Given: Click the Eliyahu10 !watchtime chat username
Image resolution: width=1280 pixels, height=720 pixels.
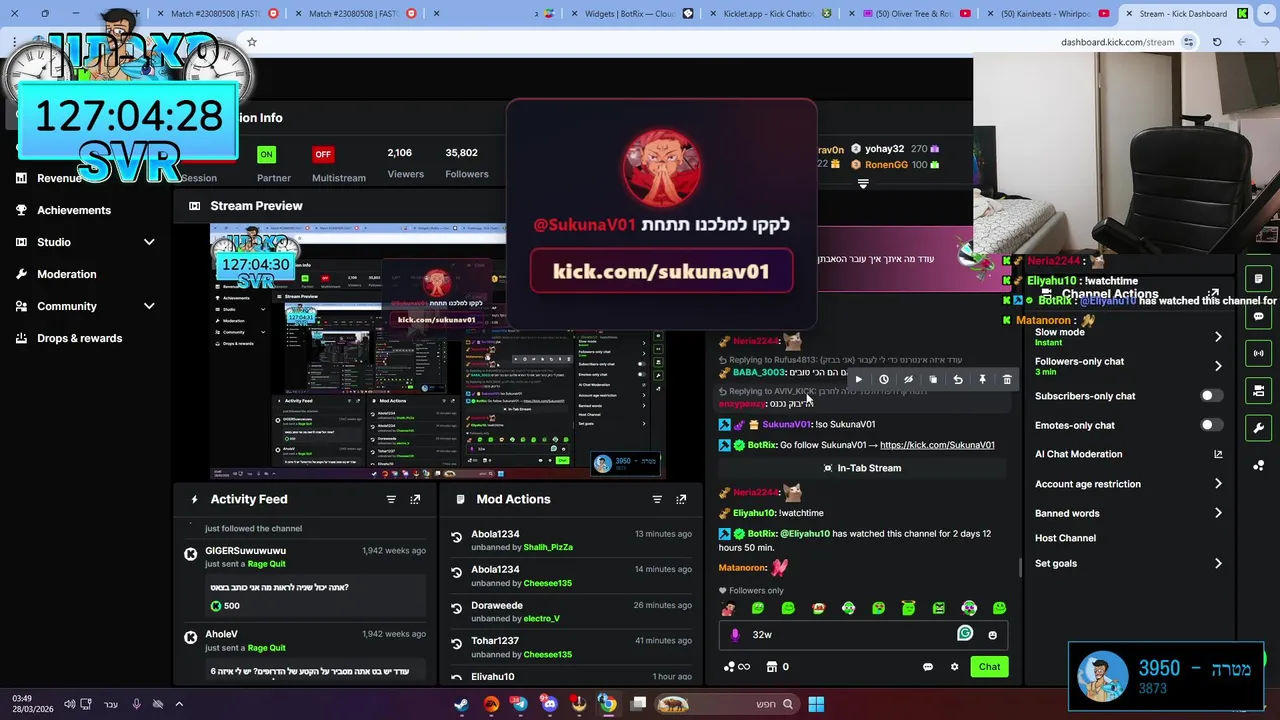Looking at the screenshot, I should click(754, 513).
